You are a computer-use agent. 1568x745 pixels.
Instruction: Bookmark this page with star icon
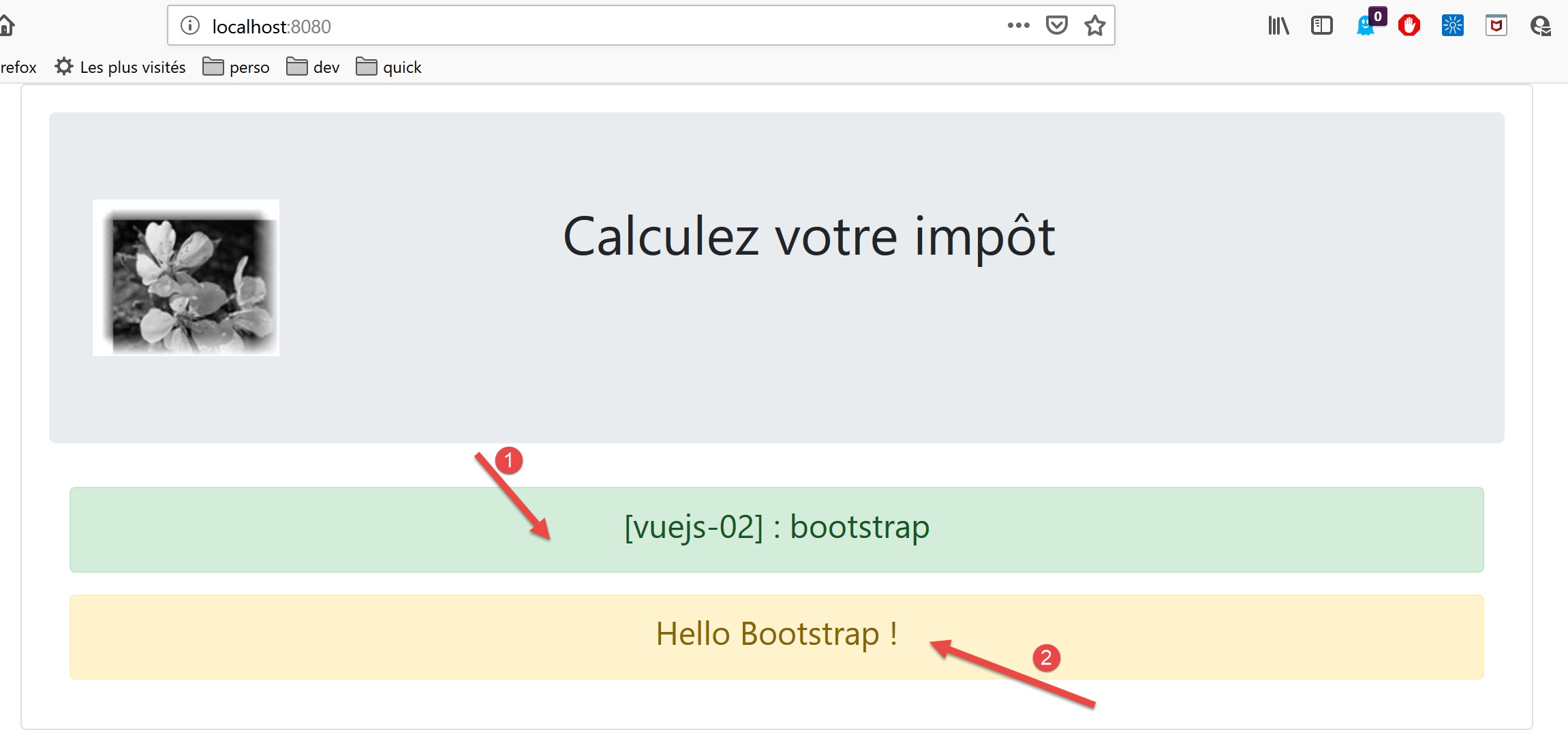[x=1094, y=26]
